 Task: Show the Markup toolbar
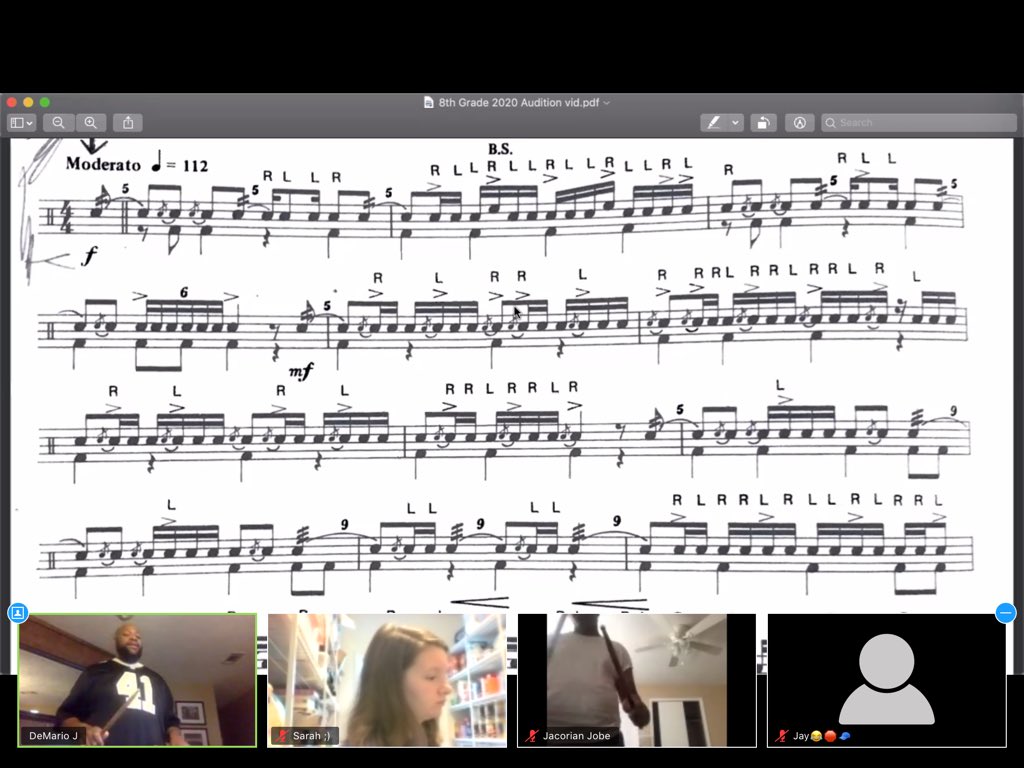pyautogui.click(x=799, y=123)
